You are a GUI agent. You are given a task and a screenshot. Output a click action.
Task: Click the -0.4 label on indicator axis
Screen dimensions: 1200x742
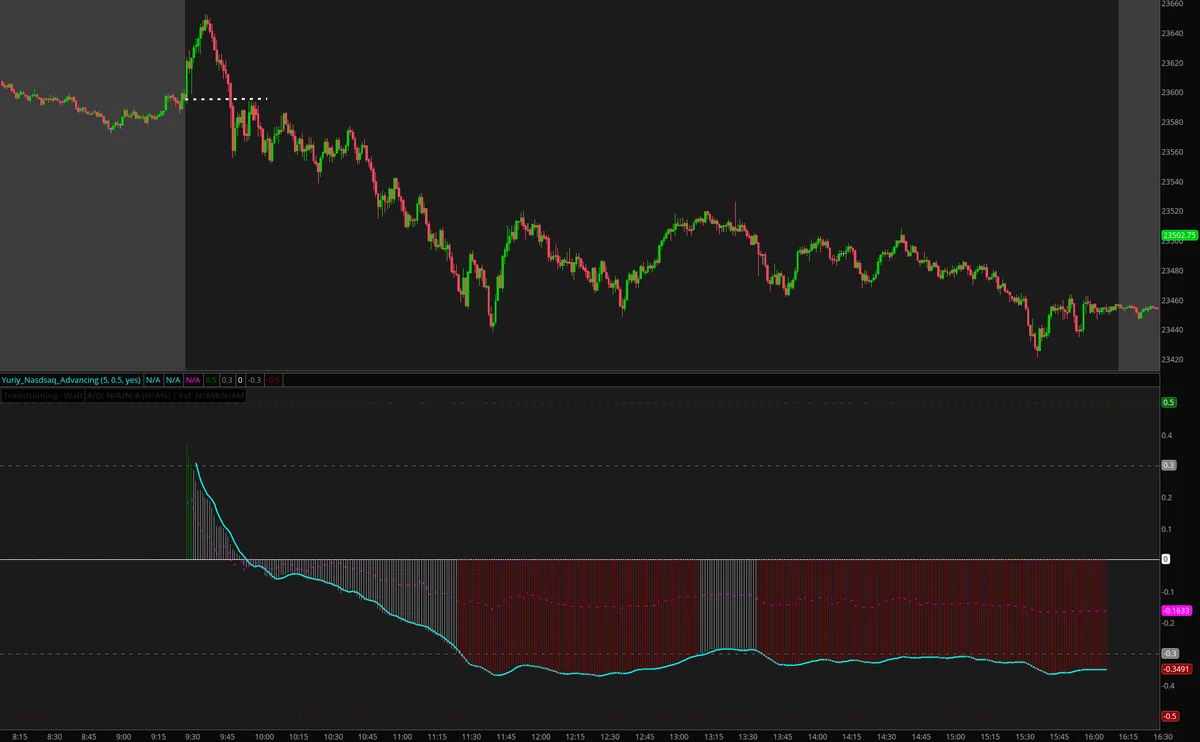pyautogui.click(x=1168, y=686)
